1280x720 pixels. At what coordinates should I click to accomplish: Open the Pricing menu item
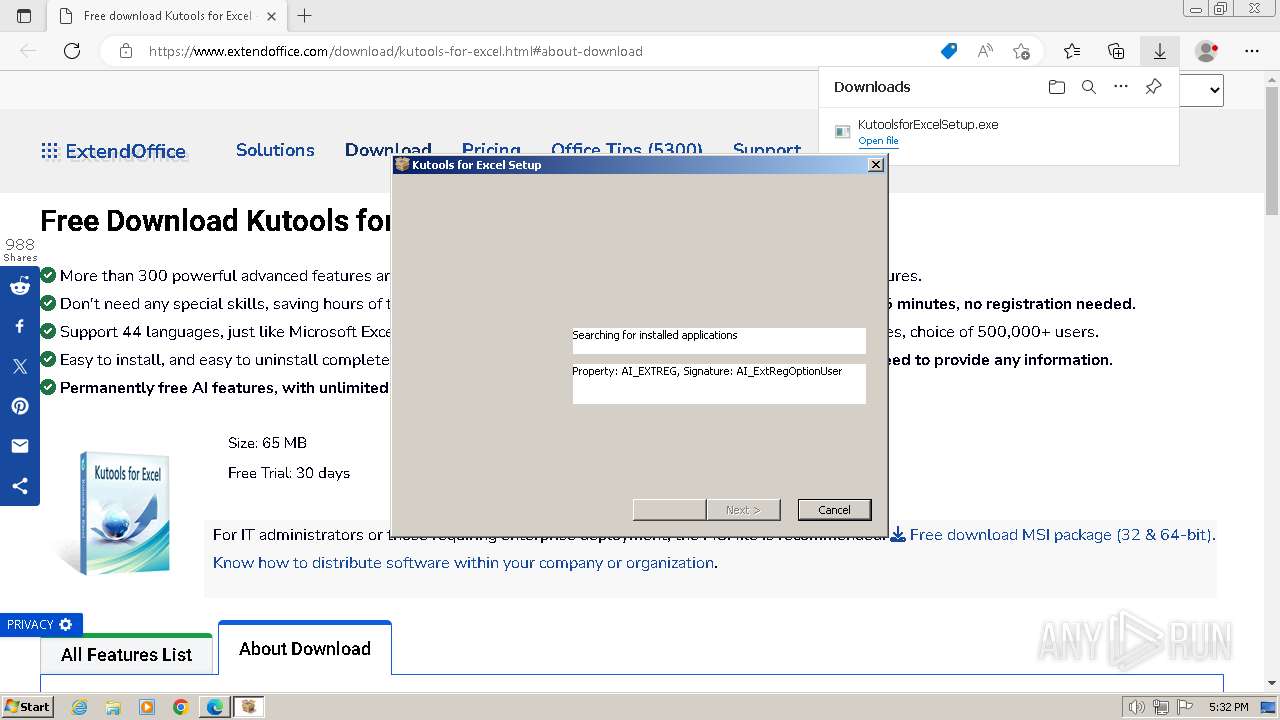tap(491, 150)
